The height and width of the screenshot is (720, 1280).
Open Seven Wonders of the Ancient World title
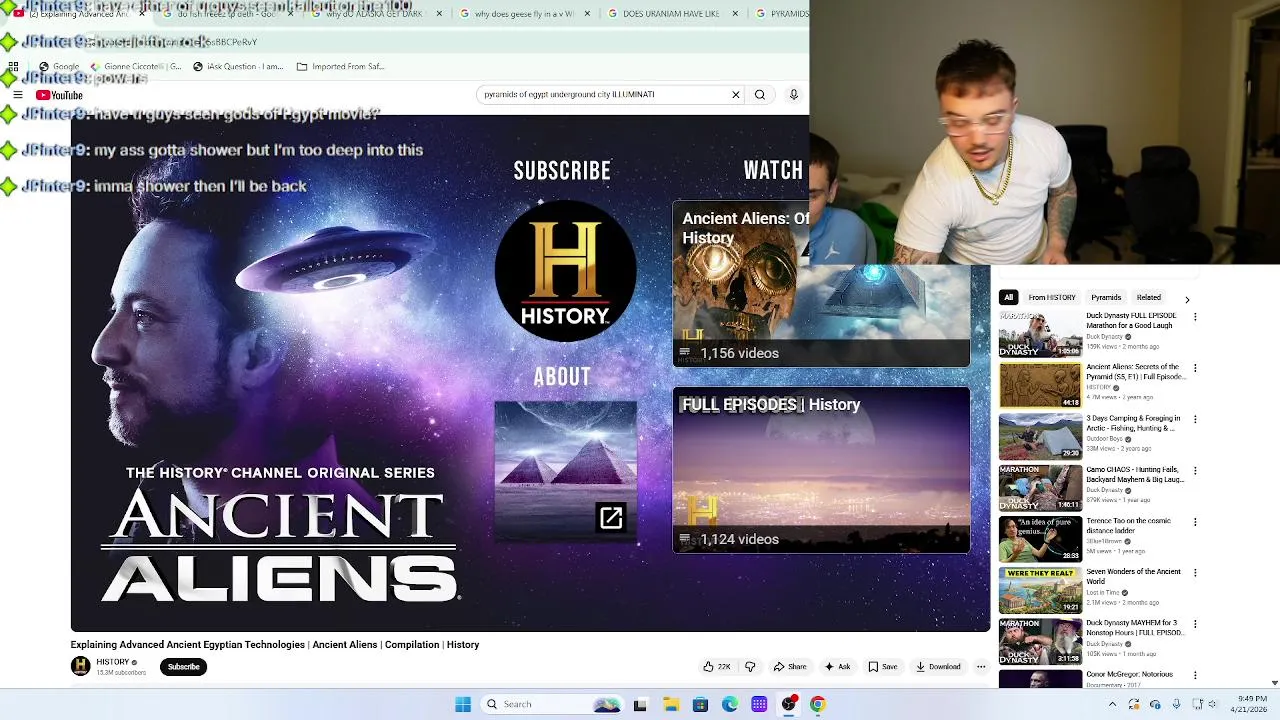pos(1133,577)
